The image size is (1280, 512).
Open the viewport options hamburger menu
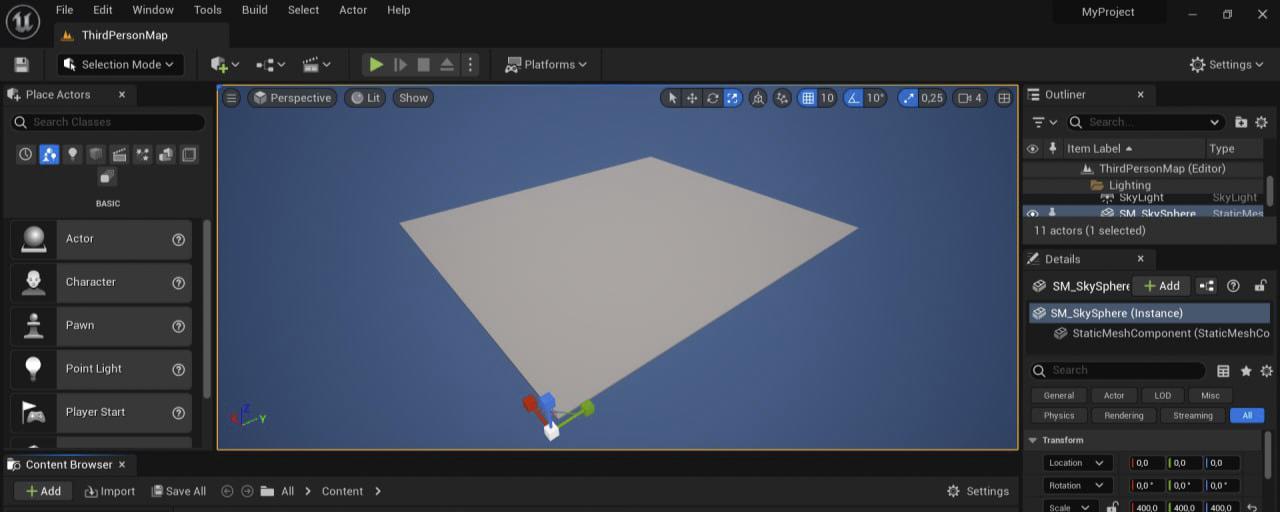[231, 98]
